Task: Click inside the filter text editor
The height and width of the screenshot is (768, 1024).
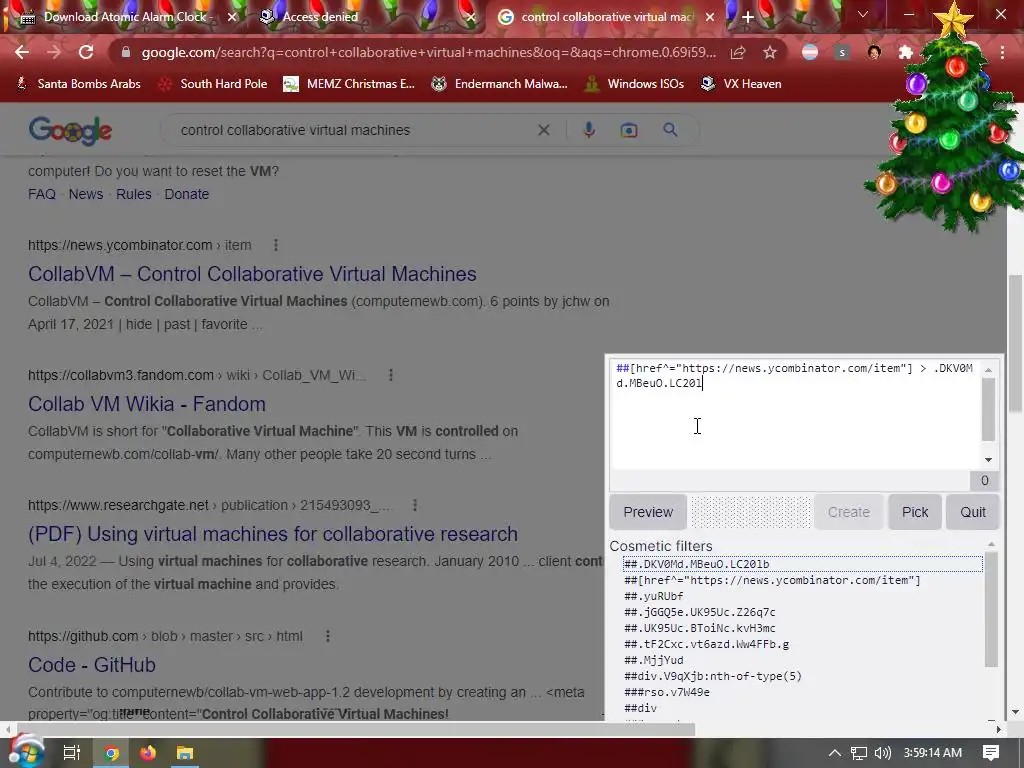Action: (x=795, y=414)
